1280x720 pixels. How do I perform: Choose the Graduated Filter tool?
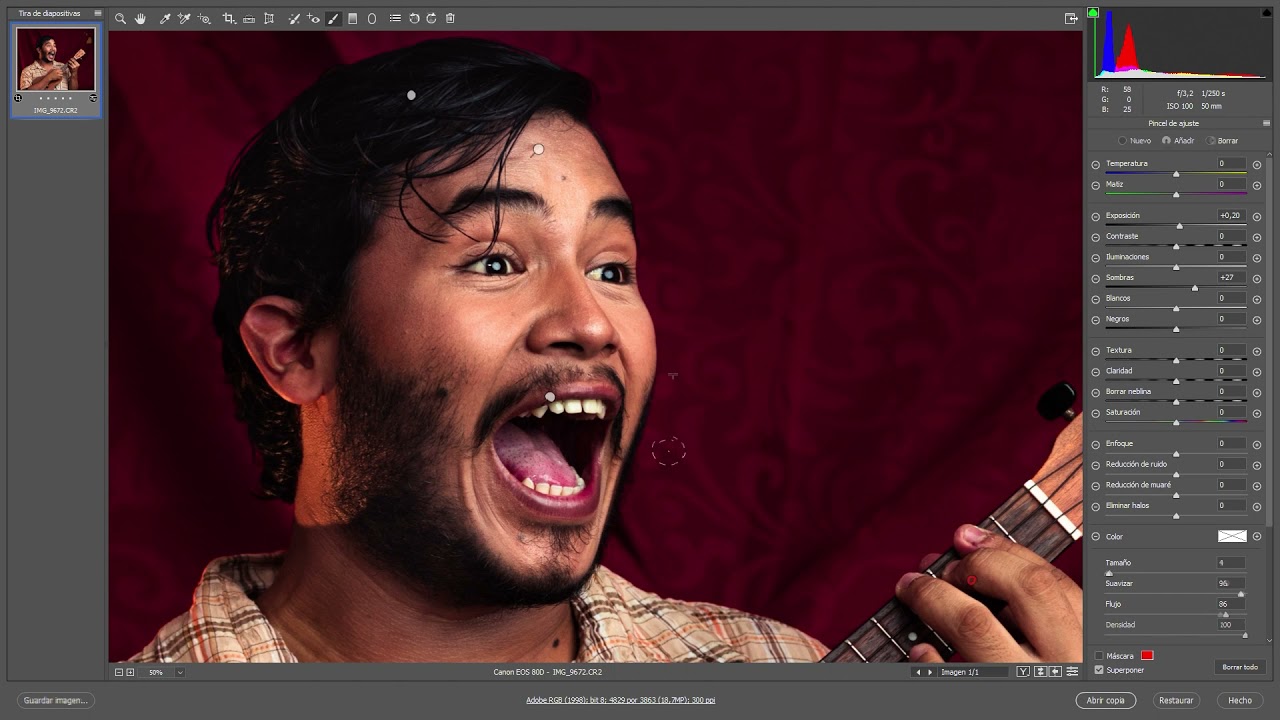pyautogui.click(x=352, y=18)
